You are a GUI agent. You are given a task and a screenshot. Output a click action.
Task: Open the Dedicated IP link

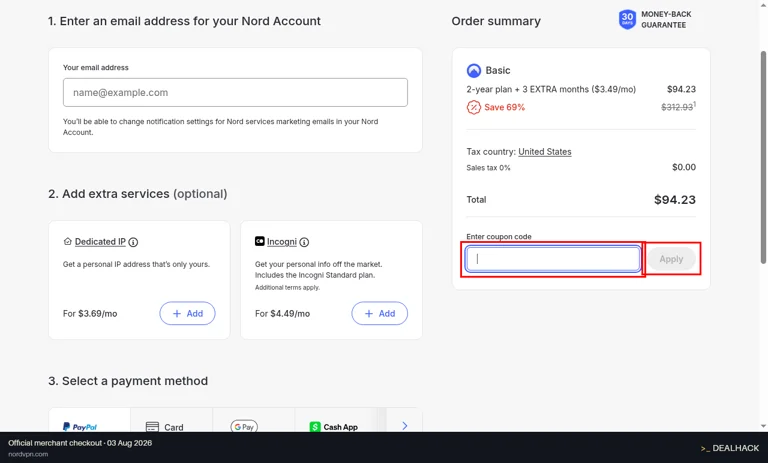(100, 242)
